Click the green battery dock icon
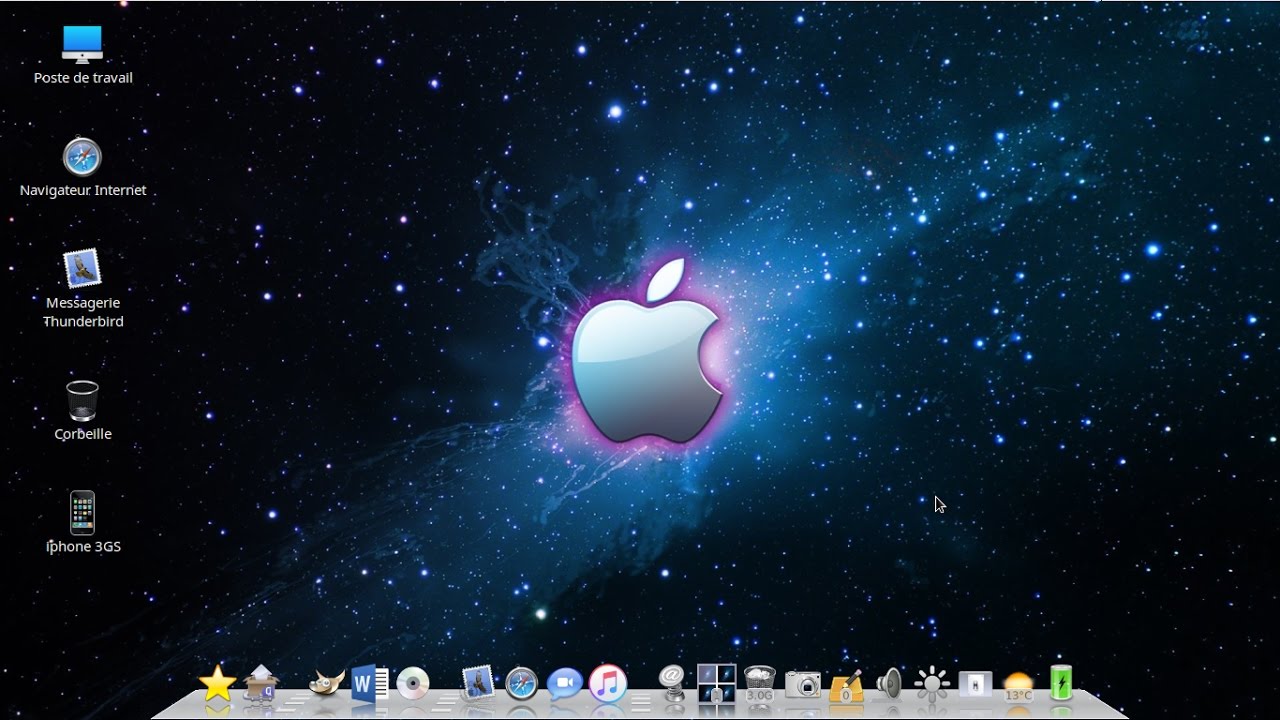 (x=1061, y=684)
